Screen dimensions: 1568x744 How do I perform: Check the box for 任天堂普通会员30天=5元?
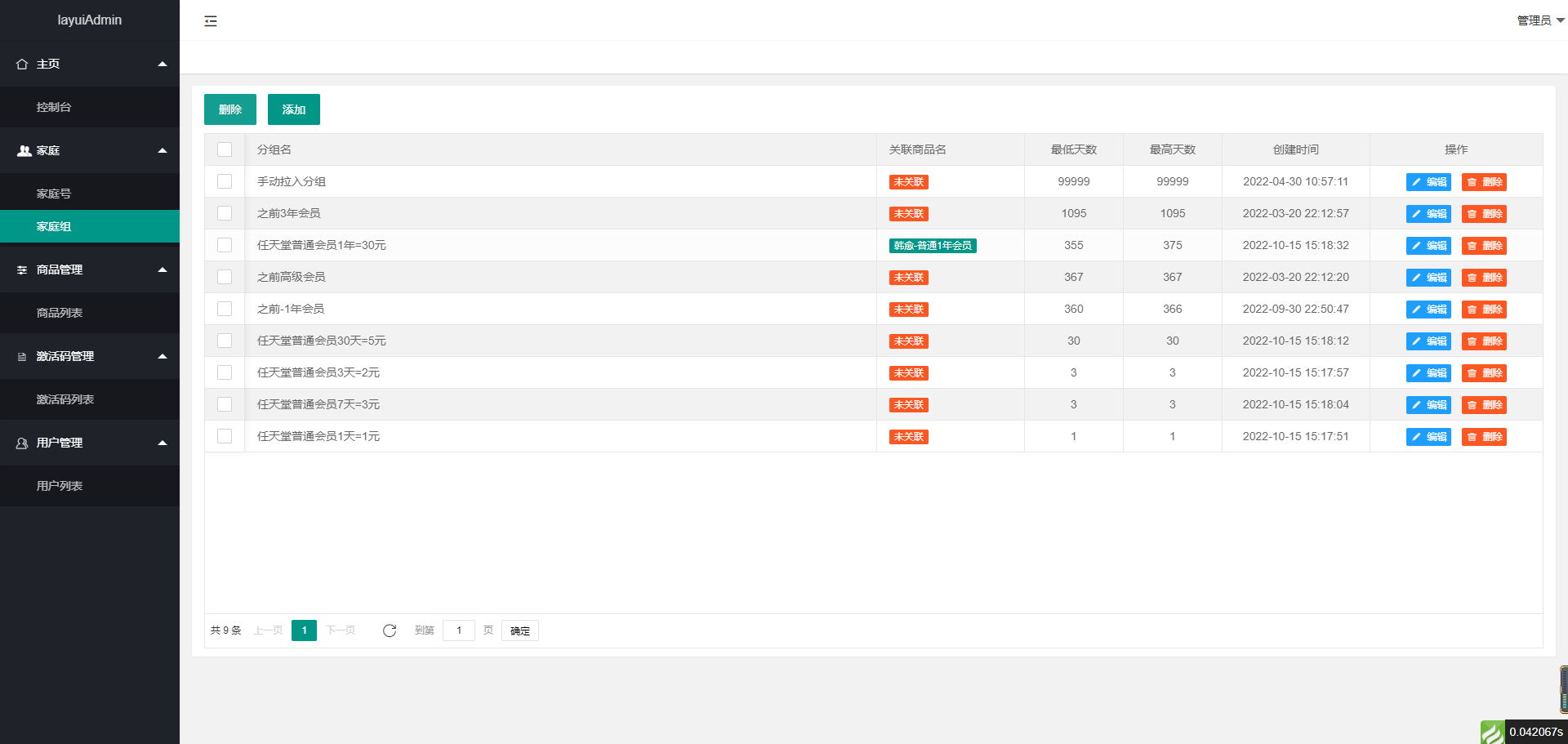click(x=225, y=341)
